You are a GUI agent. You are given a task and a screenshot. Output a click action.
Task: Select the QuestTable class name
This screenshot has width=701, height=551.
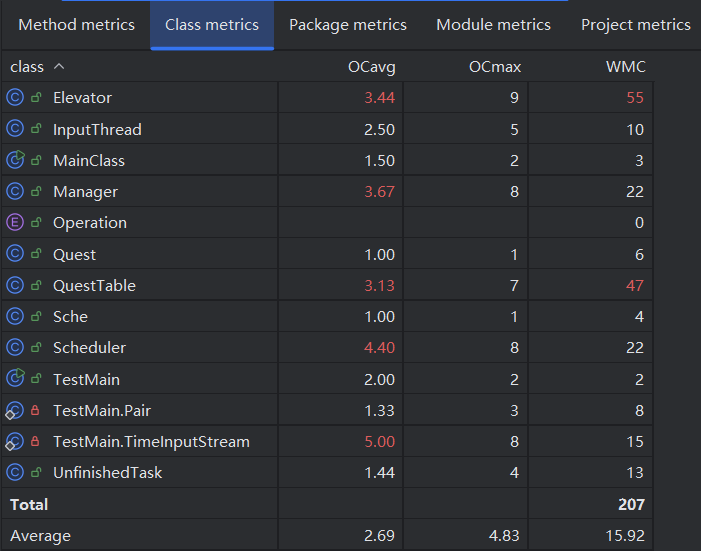pos(94,285)
